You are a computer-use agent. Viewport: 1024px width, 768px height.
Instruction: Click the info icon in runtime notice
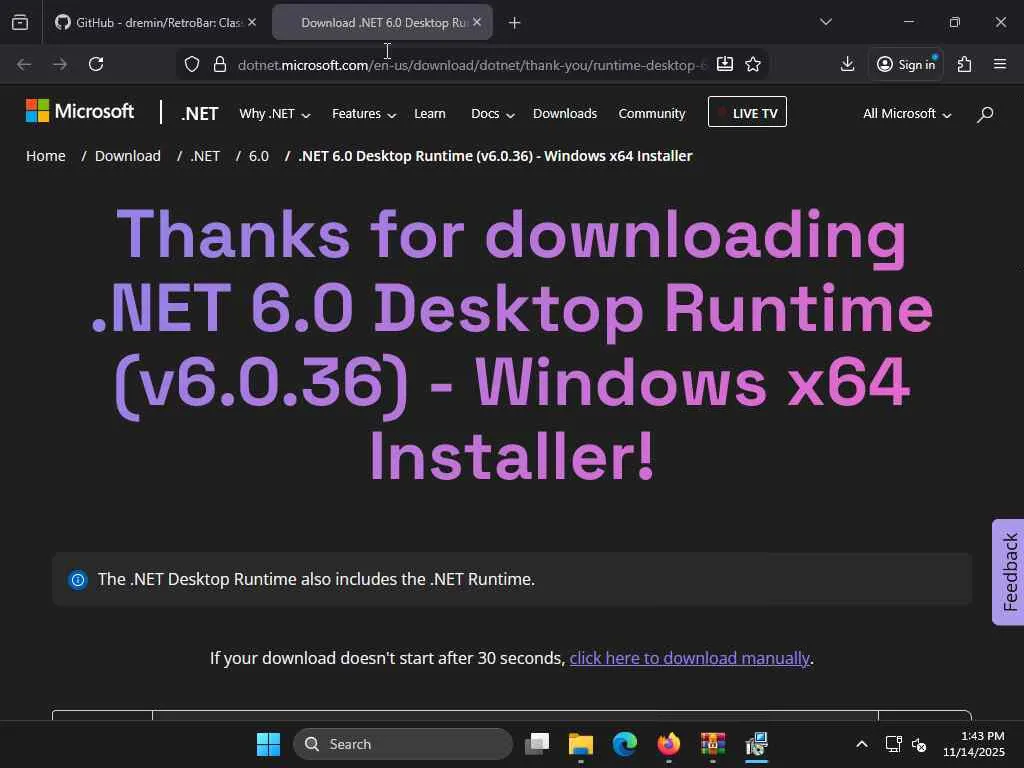tap(78, 579)
